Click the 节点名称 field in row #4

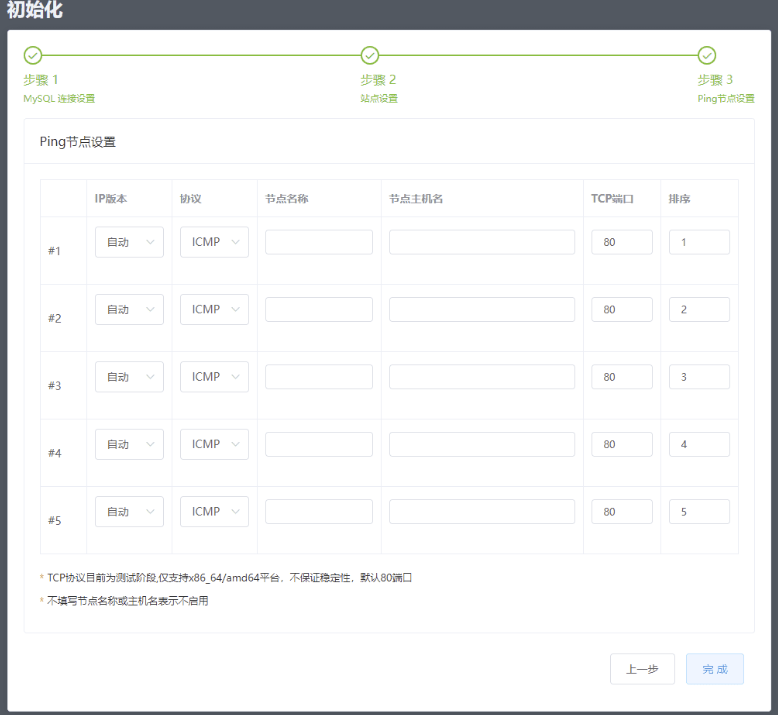pos(318,444)
